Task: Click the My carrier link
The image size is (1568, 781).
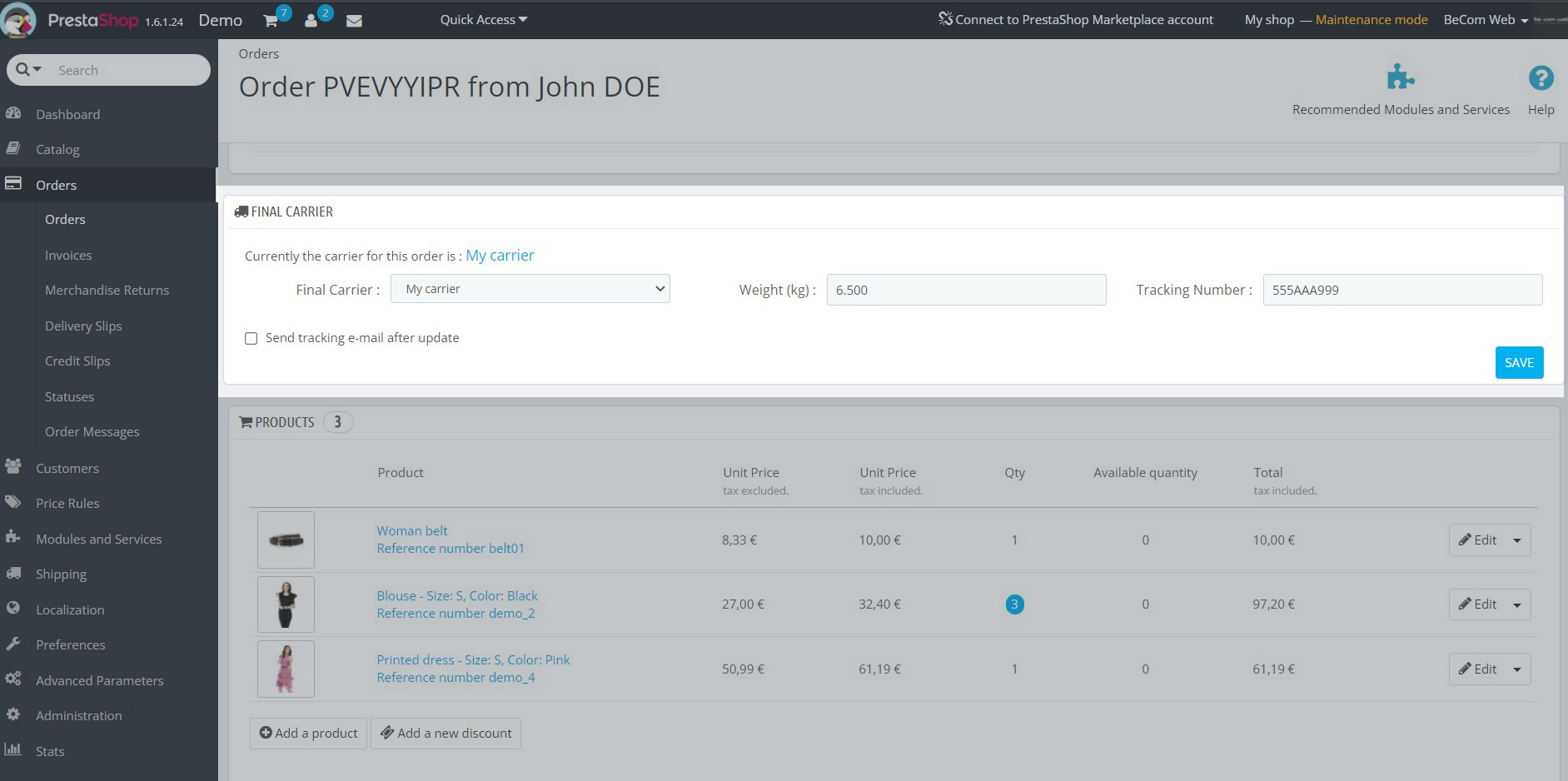Action: 500,256
